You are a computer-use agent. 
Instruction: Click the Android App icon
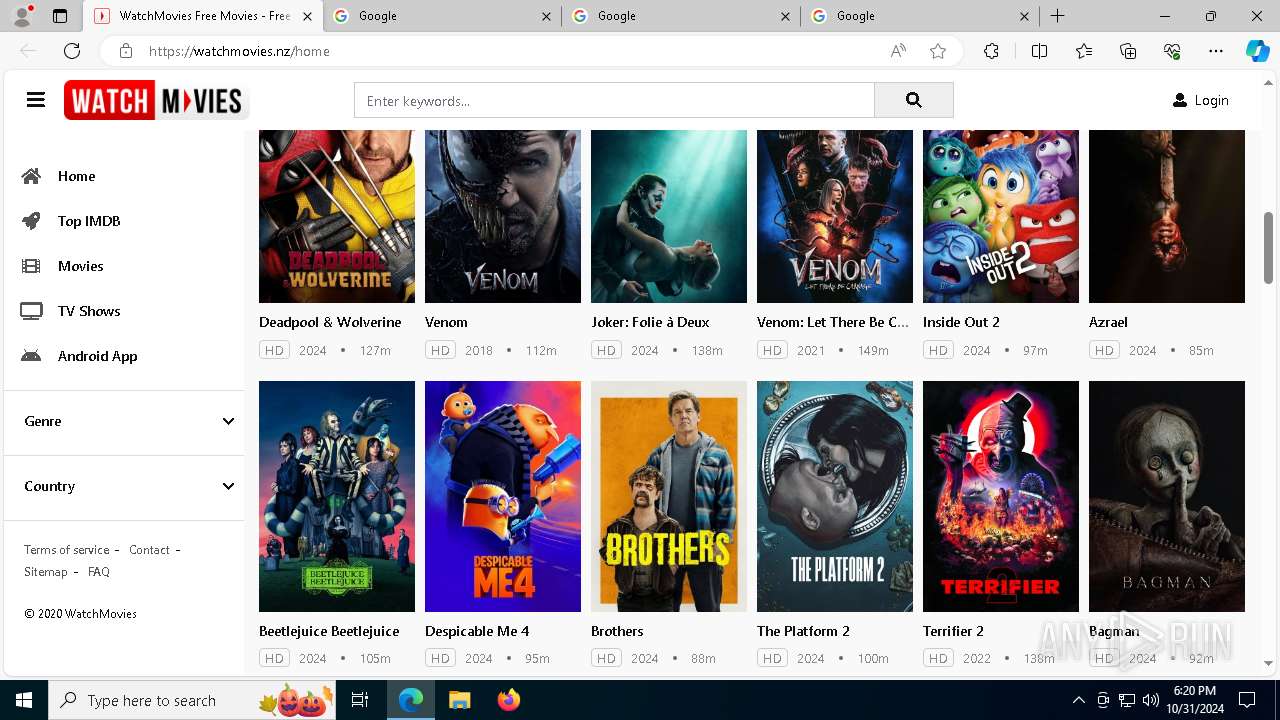32,356
